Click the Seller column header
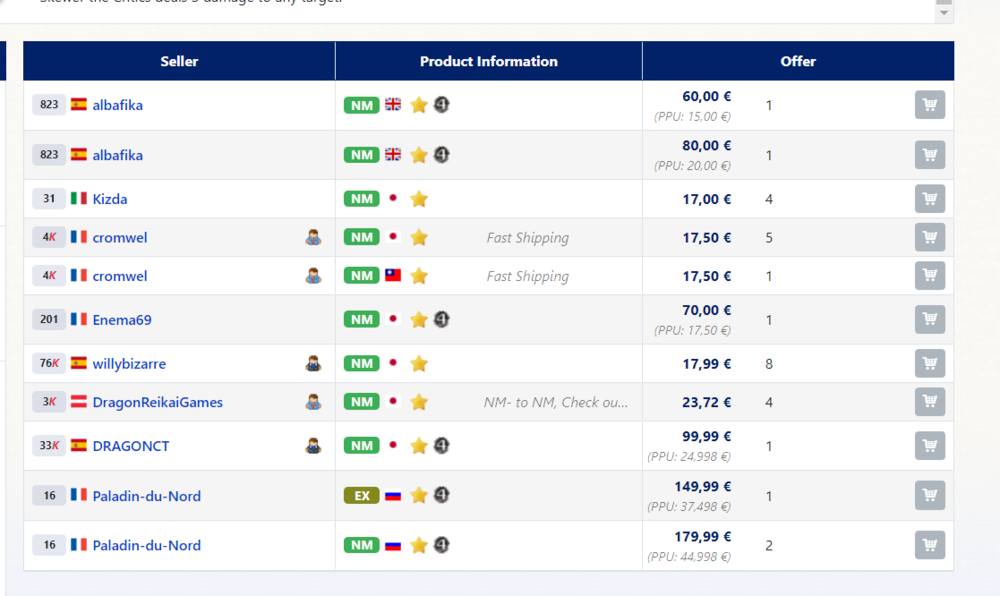Viewport: 1000px width, 596px height. [179, 61]
